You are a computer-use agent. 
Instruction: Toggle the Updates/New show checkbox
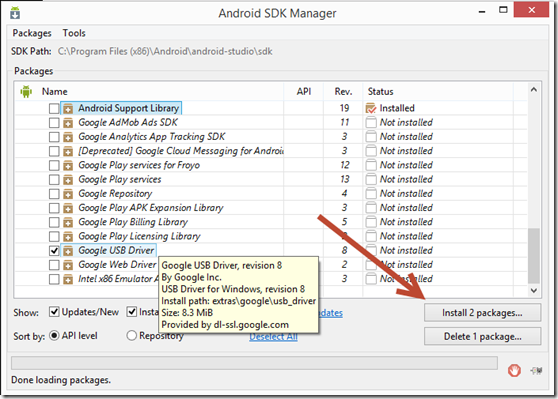point(54,312)
